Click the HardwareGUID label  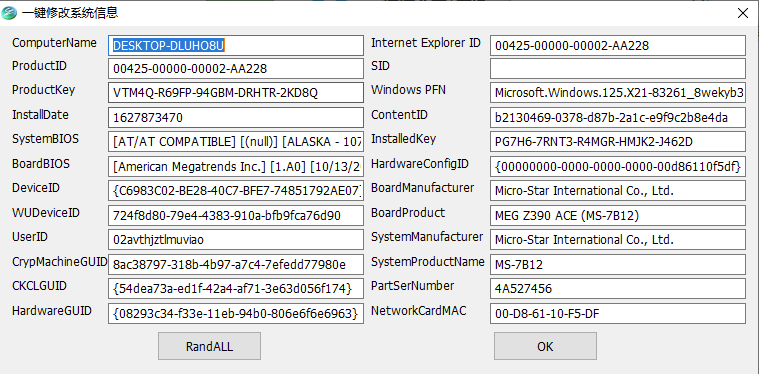coord(52,311)
